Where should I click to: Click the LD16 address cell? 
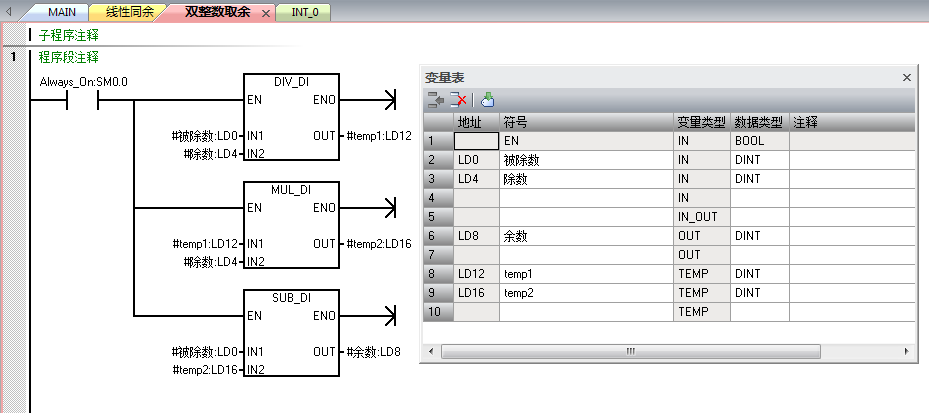[x=476, y=293]
